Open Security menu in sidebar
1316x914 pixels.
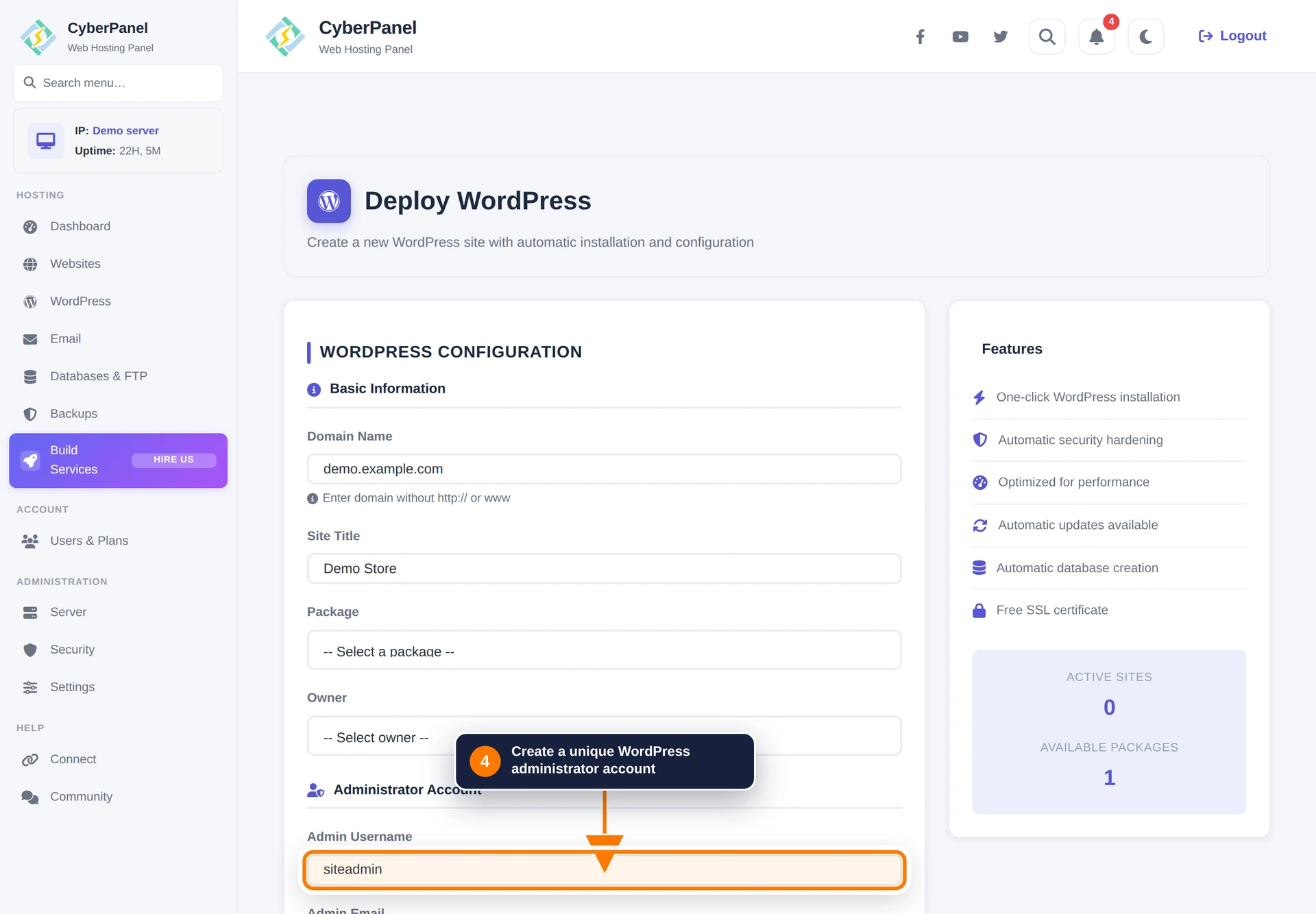pyautogui.click(x=118, y=650)
